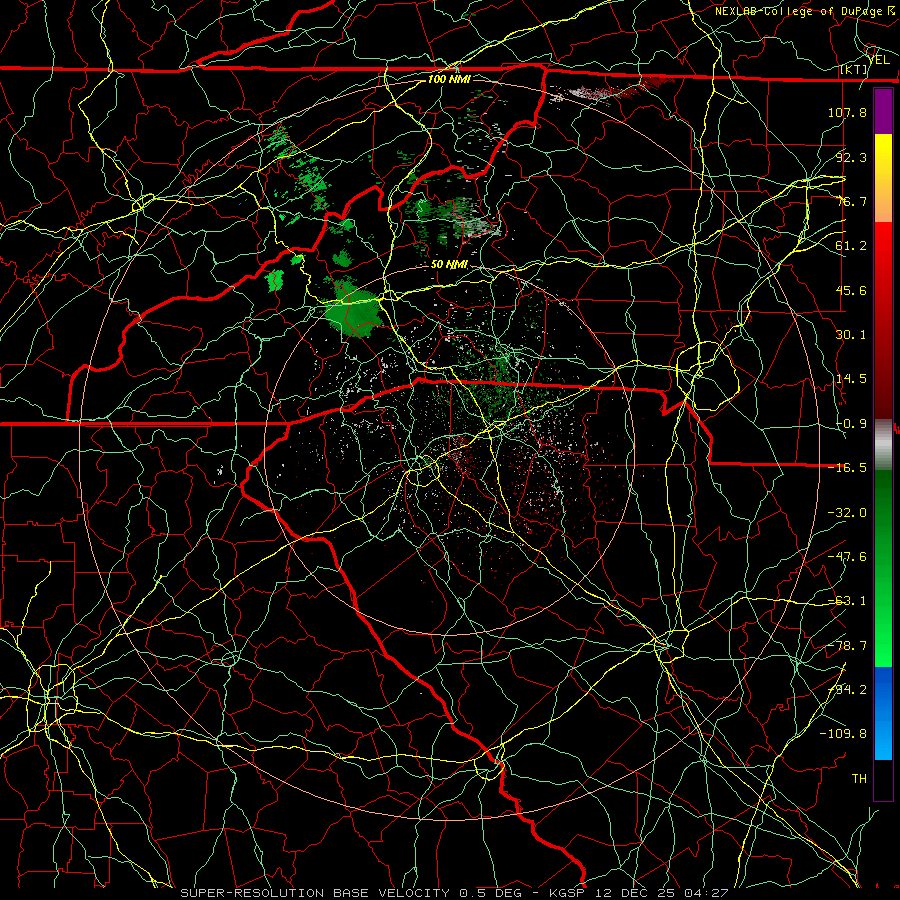Viewport: 900px width, 900px height.
Task: Click the 14.5 velocity scale value
Action: pyautogui.click(x=851, y=379)
